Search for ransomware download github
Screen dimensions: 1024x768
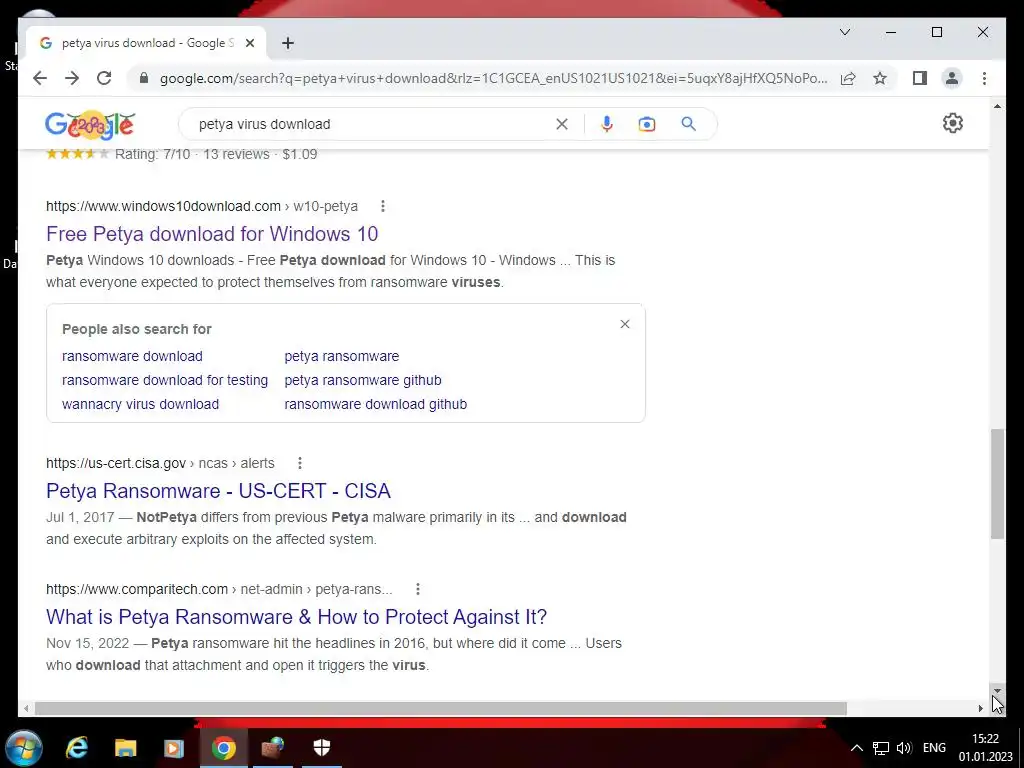pyautogui.click(x=376, y=404)
